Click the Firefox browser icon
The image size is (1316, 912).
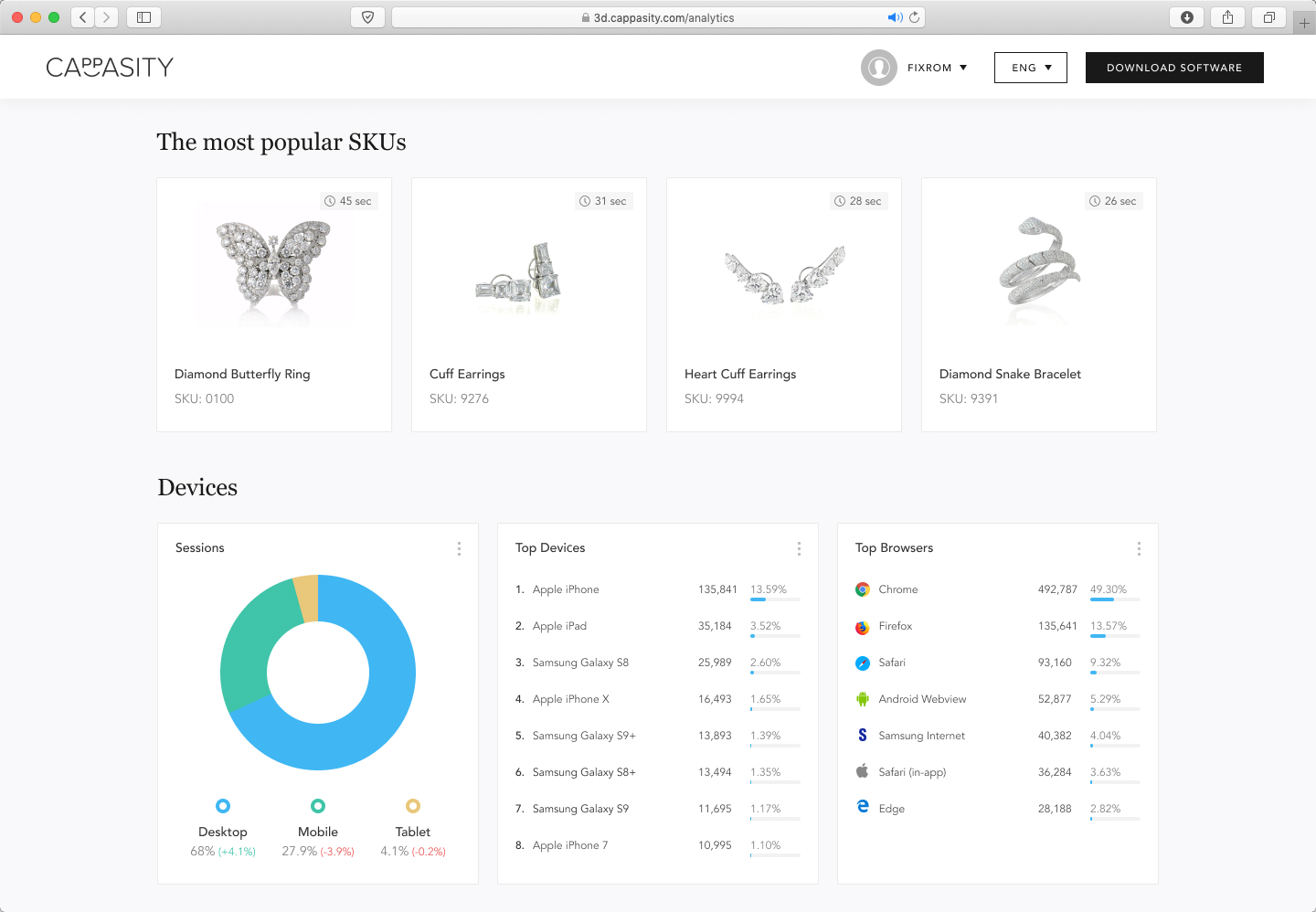click(x=863, y=627)
